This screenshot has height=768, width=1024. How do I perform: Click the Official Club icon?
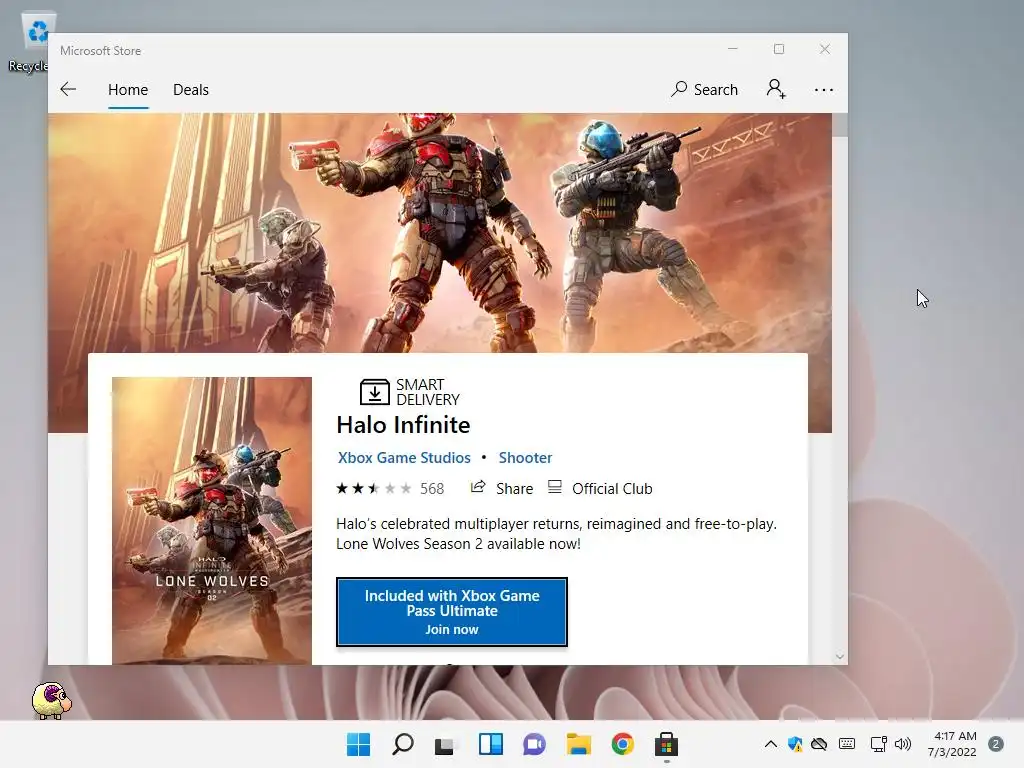pos(554,487)
